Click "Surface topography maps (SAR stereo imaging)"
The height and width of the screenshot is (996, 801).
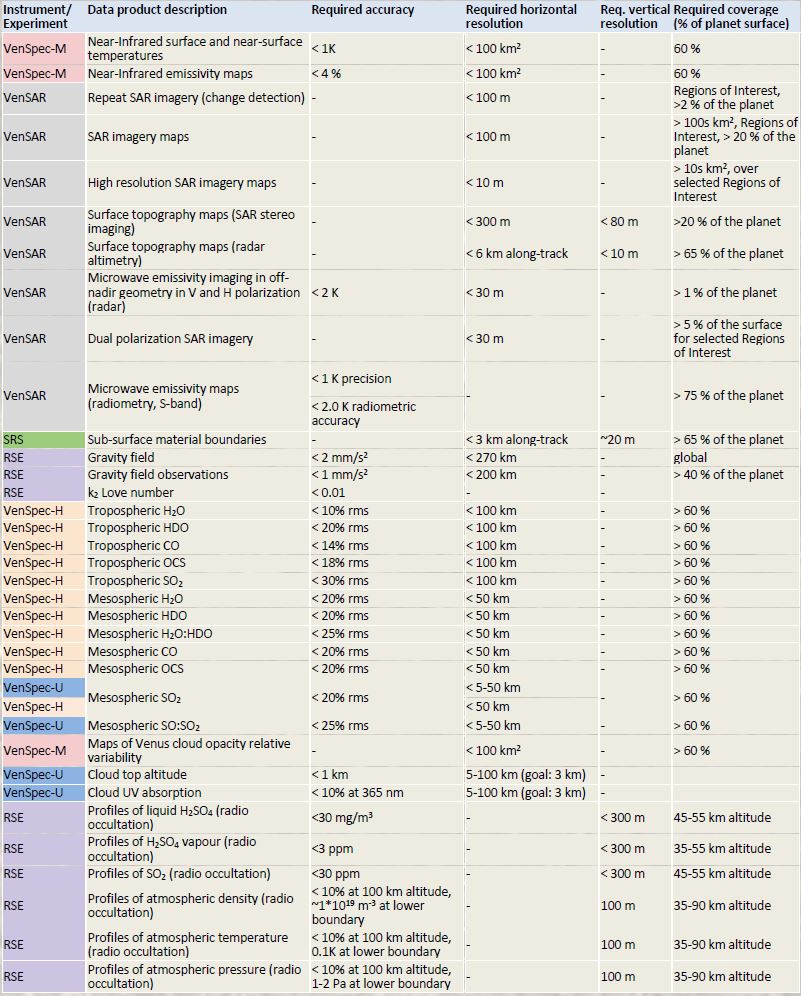191,222
